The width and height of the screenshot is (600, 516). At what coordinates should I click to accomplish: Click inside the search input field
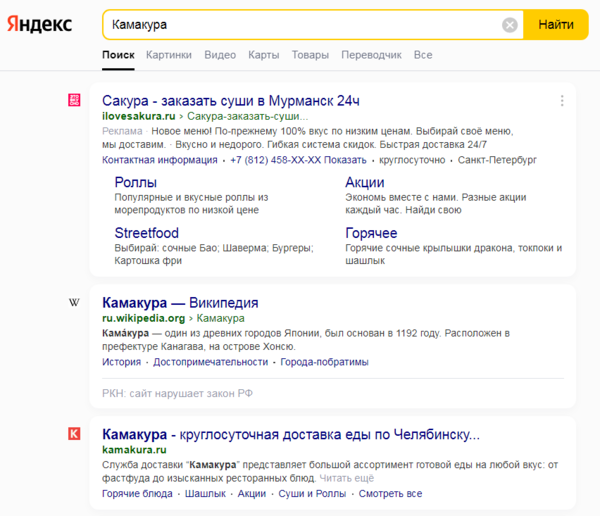300,24
